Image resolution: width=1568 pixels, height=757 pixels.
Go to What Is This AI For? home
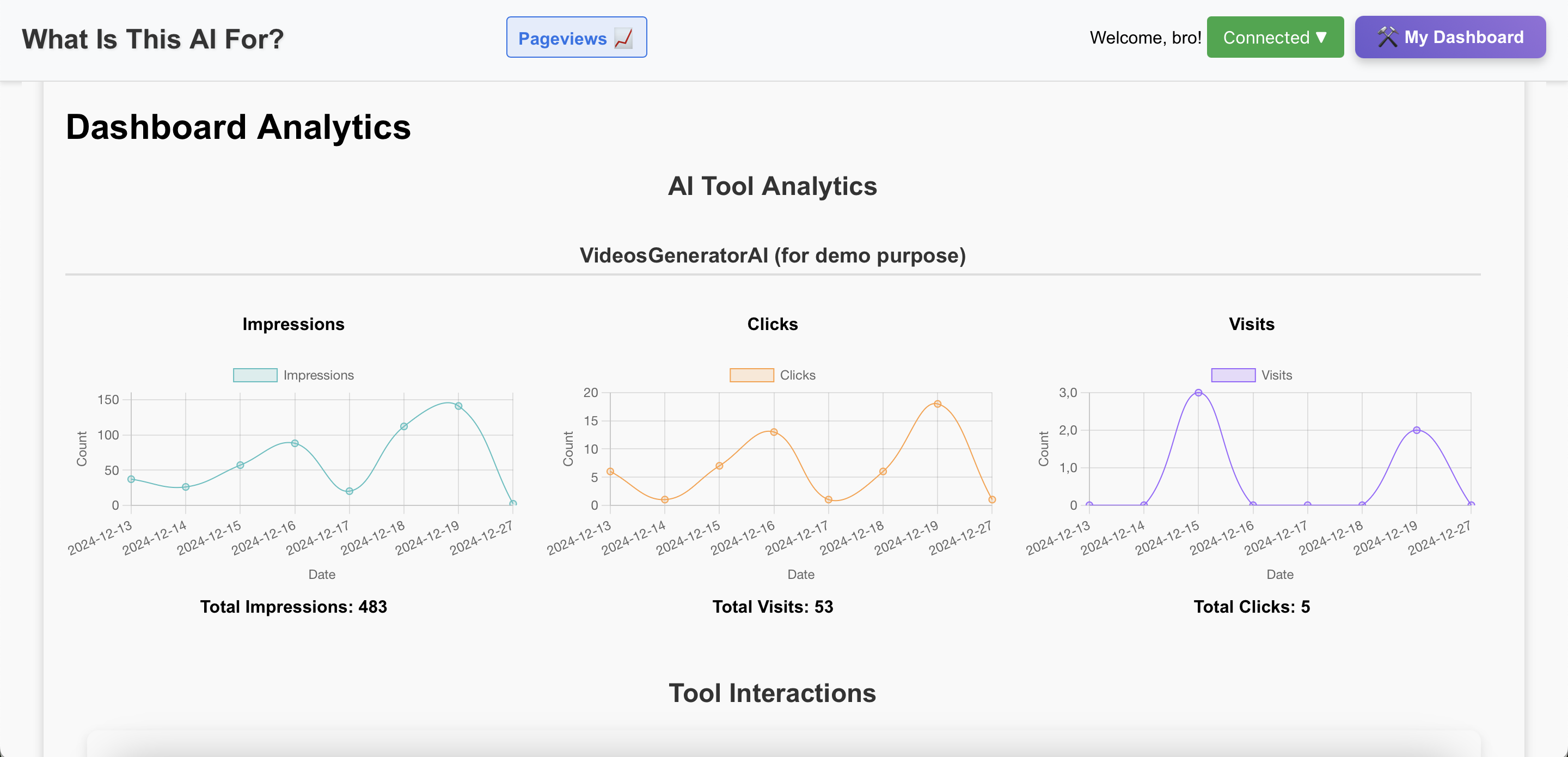coord(153,39)
